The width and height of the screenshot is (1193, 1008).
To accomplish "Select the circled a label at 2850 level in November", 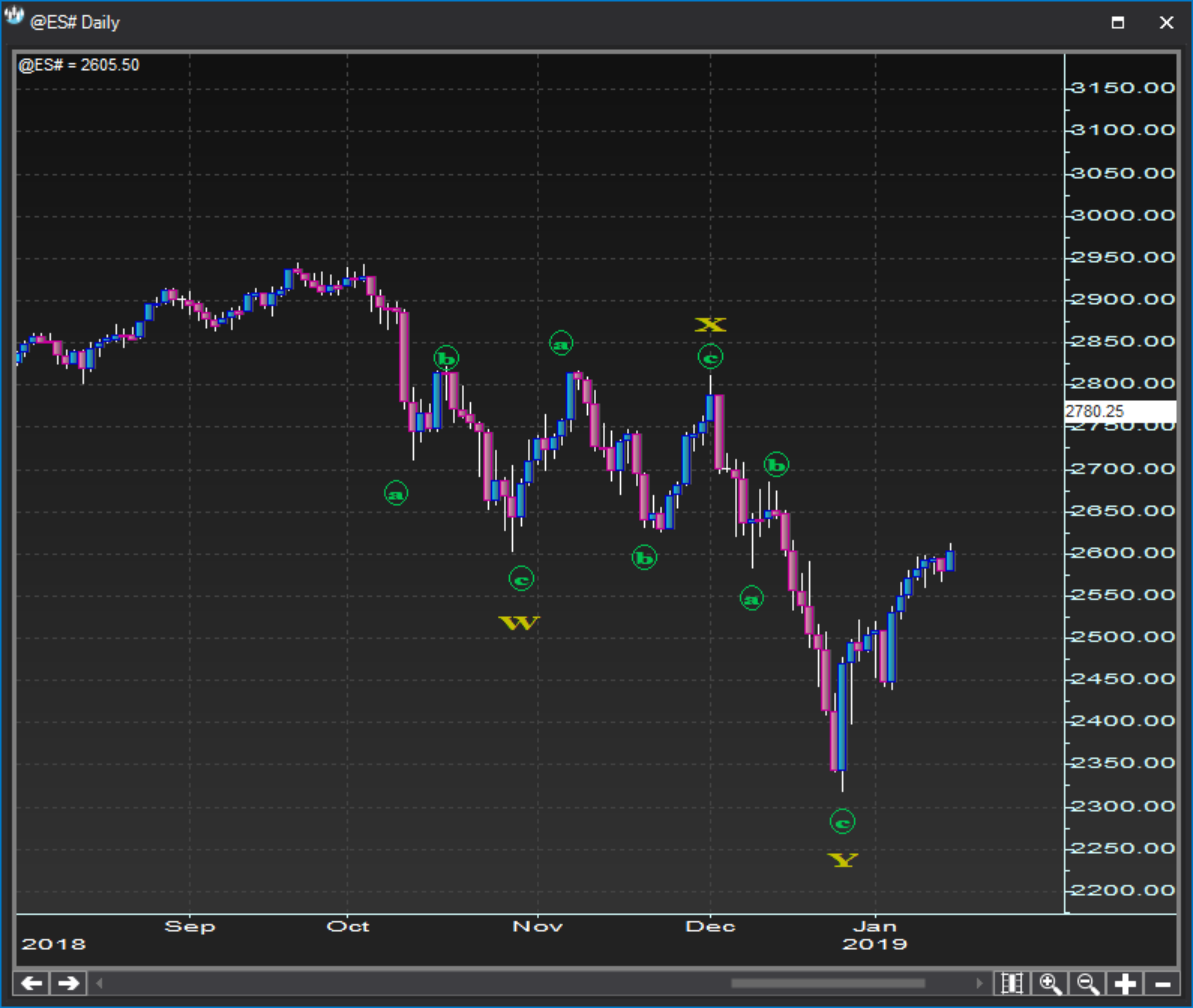I will [x=561, y=344].
